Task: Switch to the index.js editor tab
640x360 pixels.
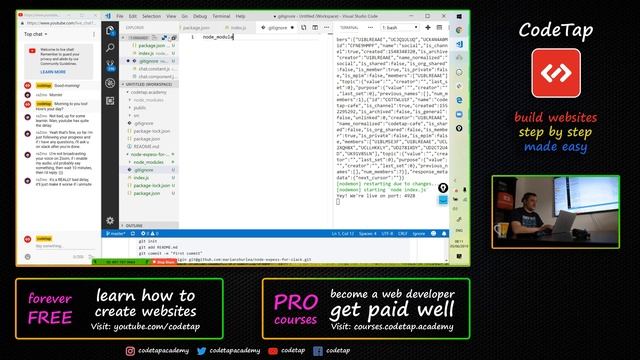Action: [237, 28]
